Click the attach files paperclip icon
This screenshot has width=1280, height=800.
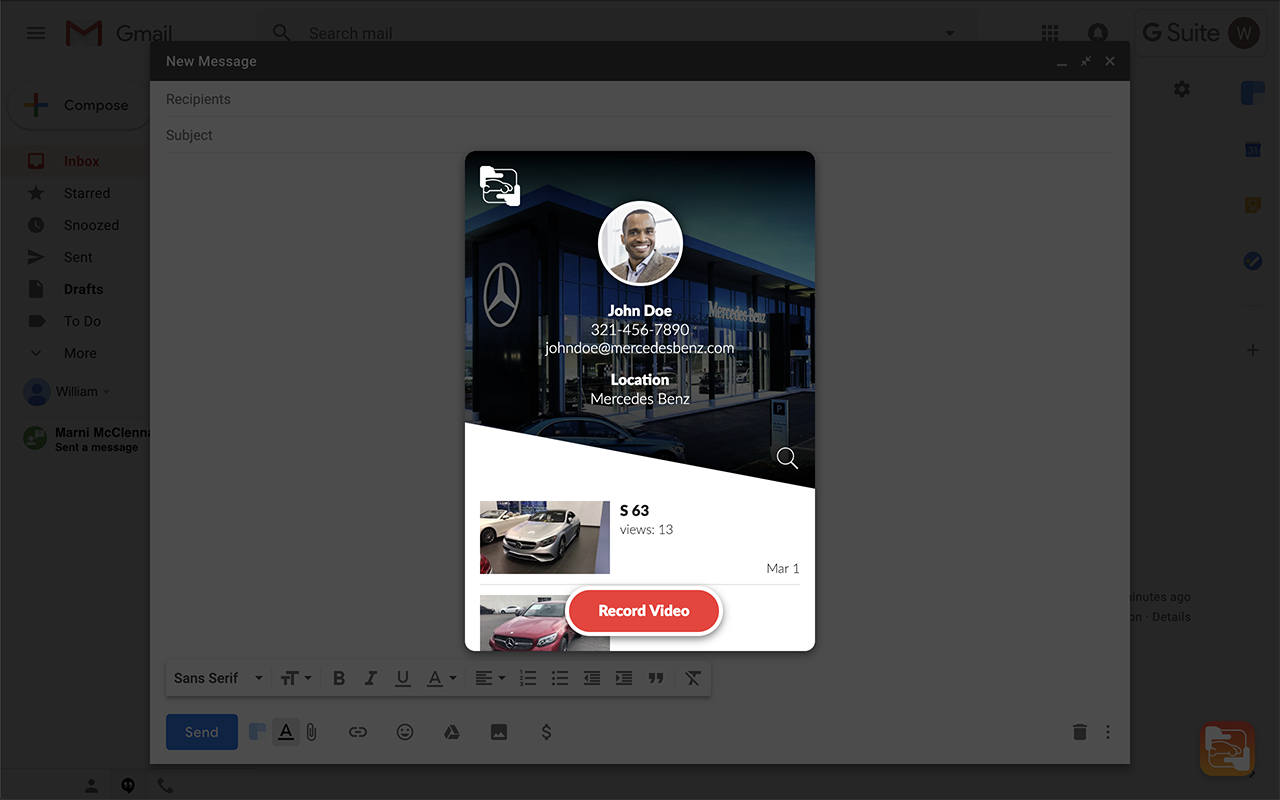coord(312,732)
